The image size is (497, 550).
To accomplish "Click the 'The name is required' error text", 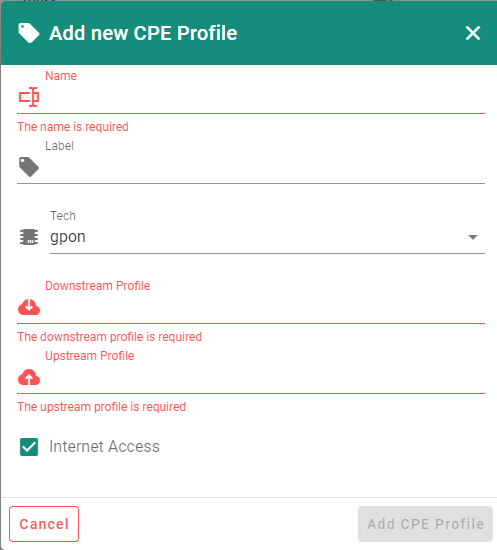I will click(x=73, y=127).
